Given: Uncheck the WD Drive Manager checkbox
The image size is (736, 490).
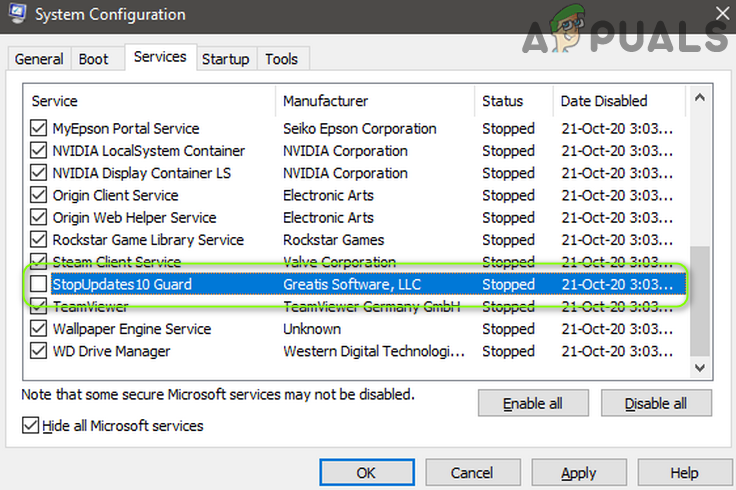Looking at the screenshot, I should 39,351.
